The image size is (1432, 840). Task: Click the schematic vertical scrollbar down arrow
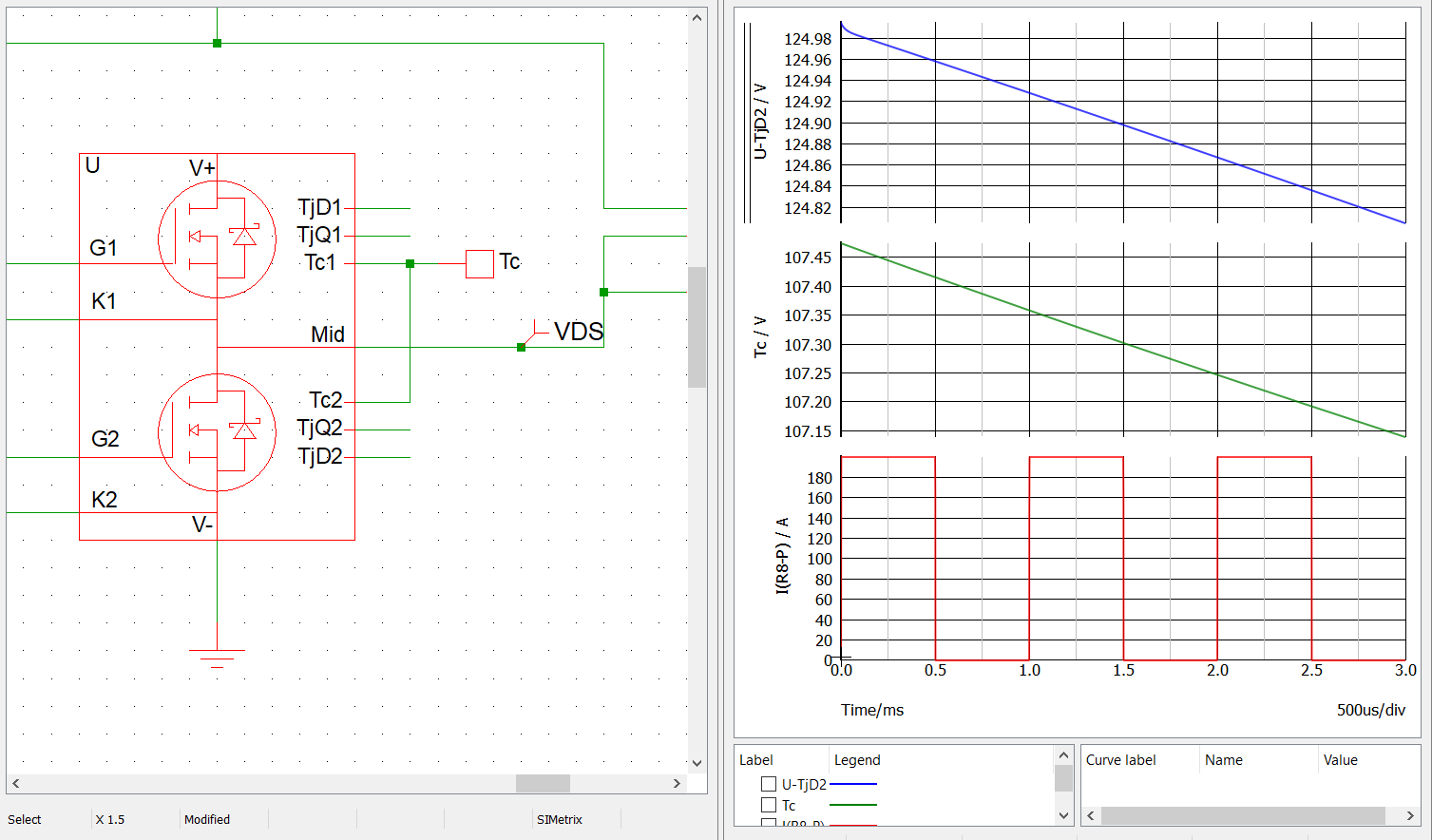click(x=697, y=763)
